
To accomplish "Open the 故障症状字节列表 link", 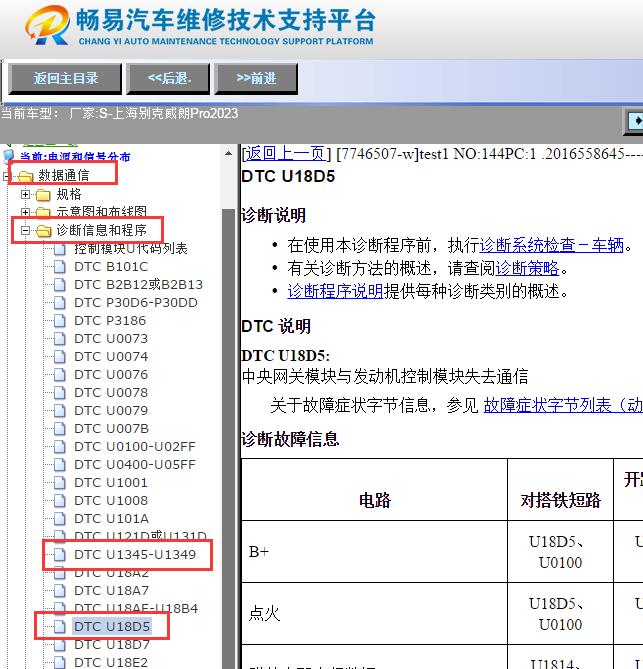I will tap(563, 405).
